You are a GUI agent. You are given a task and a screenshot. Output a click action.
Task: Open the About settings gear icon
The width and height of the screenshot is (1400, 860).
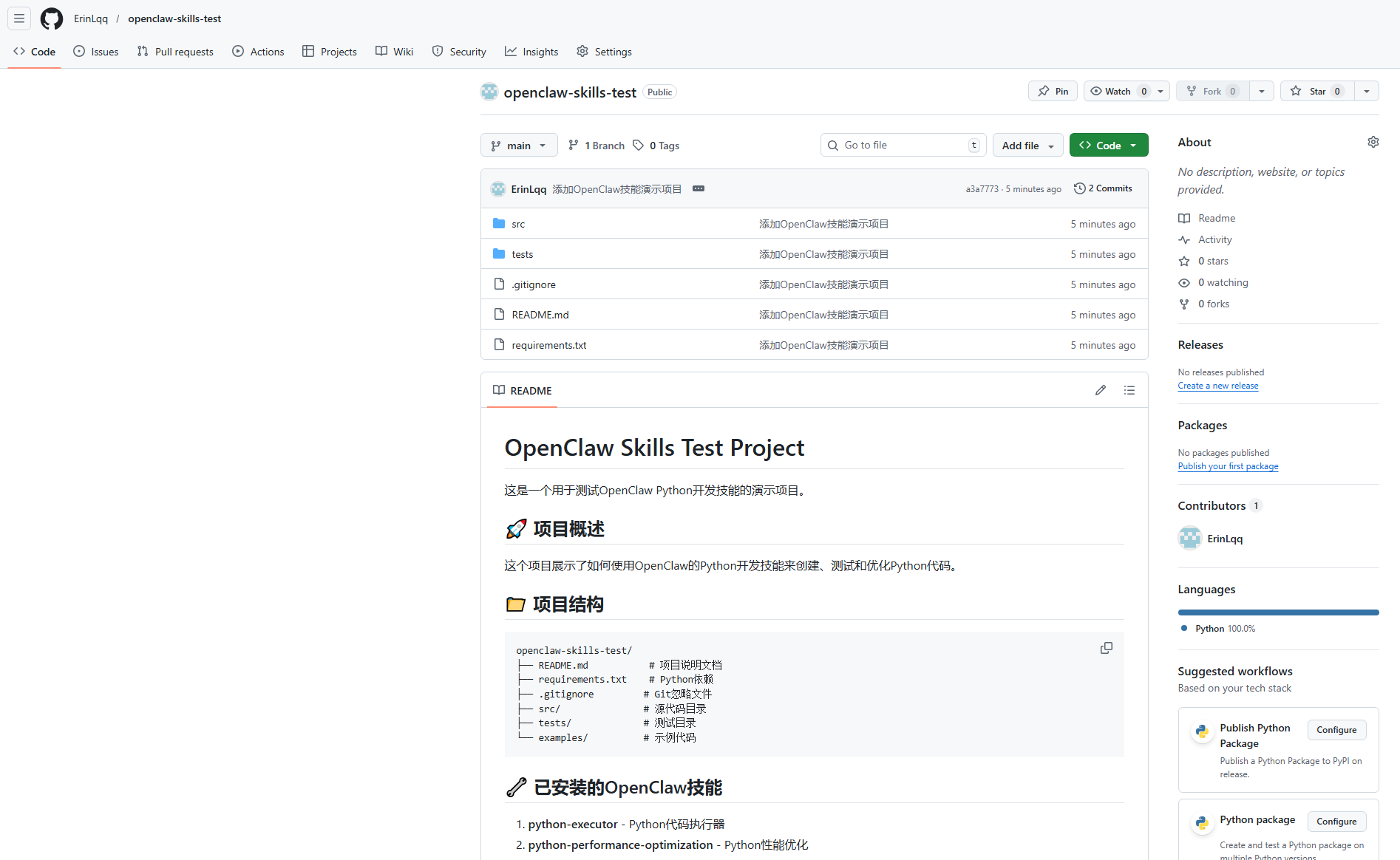coord(1373,142)
